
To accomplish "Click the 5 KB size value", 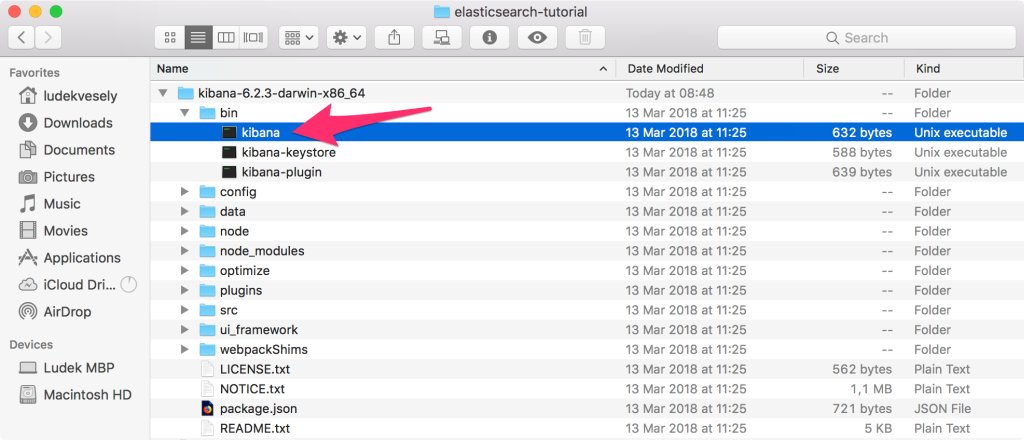I will click(x=877, y=428).
